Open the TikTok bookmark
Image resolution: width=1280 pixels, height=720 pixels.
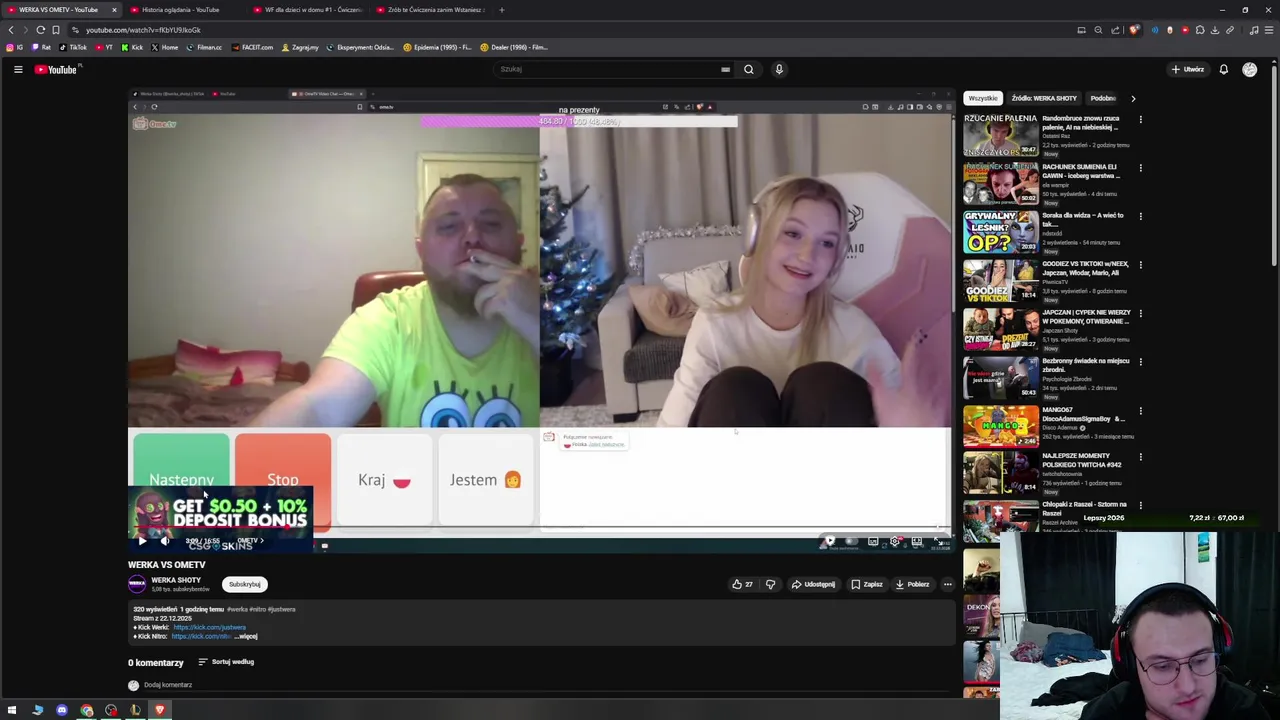[x=73, y=47]
